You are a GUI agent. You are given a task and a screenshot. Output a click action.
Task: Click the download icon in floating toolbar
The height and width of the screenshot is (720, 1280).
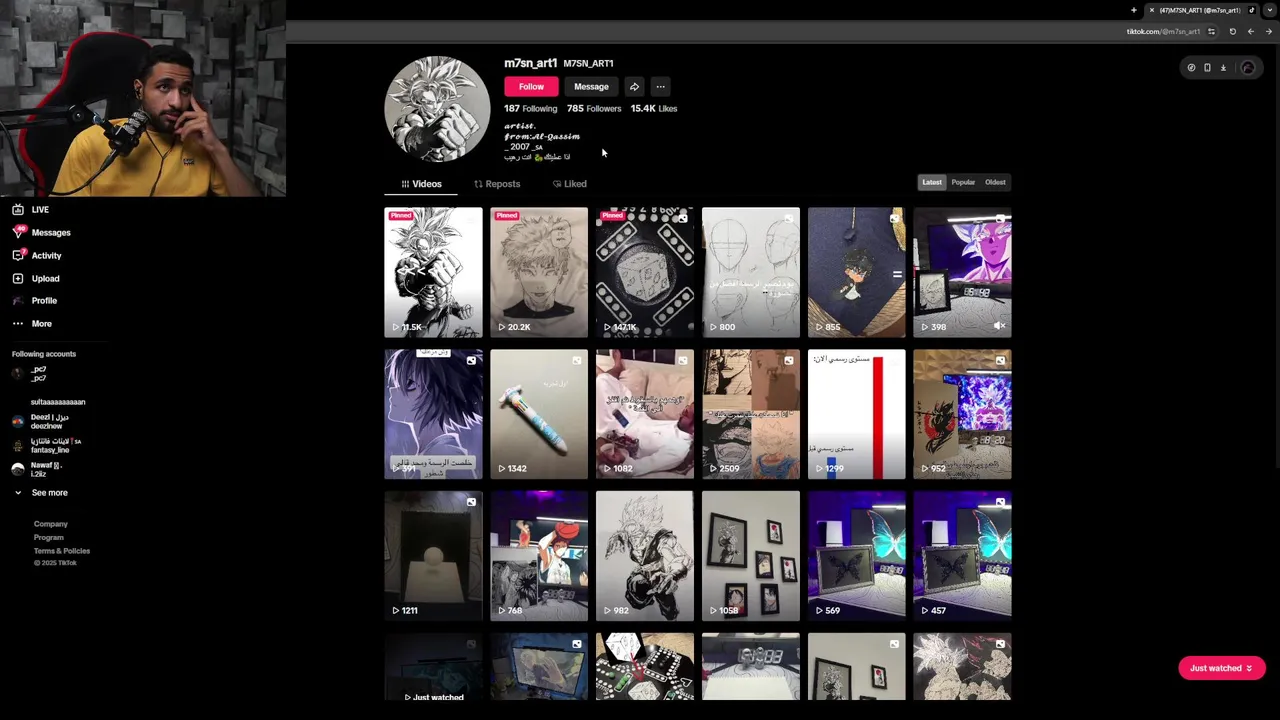click(1223, 68)
